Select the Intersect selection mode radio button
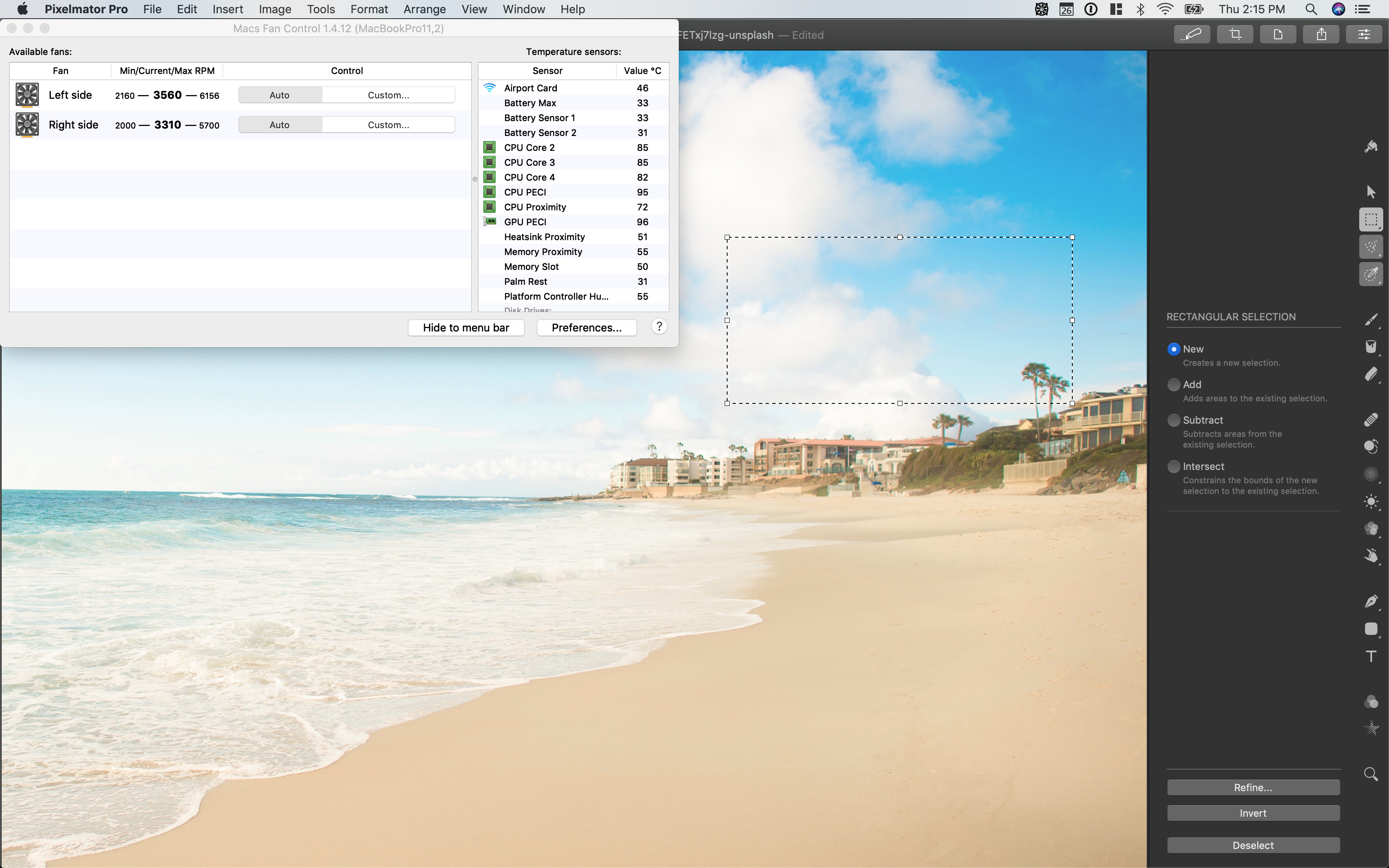The width and height of the screenshot is (1389, 868). pyautogui.click(x=1174, y=467)
